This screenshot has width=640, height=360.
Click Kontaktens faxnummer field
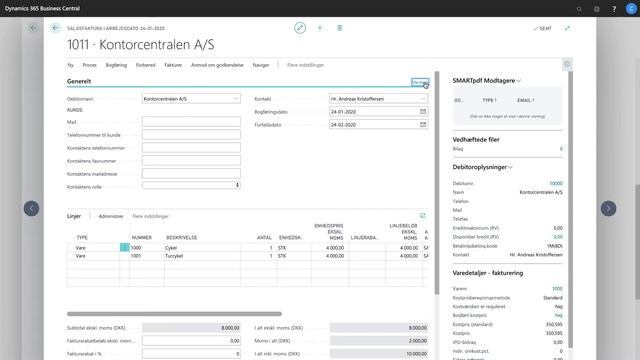[191, 161]
